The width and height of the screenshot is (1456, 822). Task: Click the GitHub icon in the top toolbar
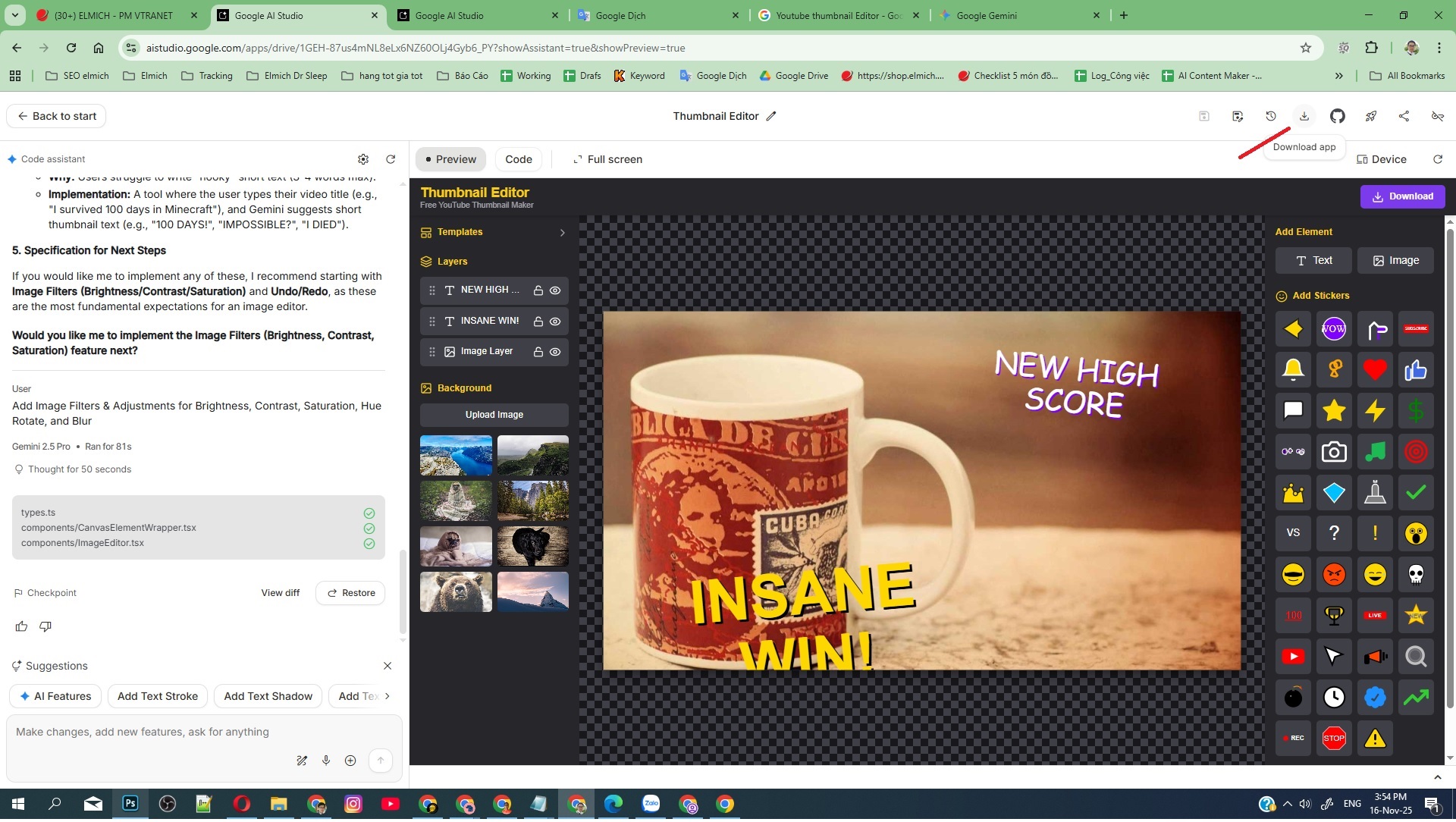pos(1337,116)
